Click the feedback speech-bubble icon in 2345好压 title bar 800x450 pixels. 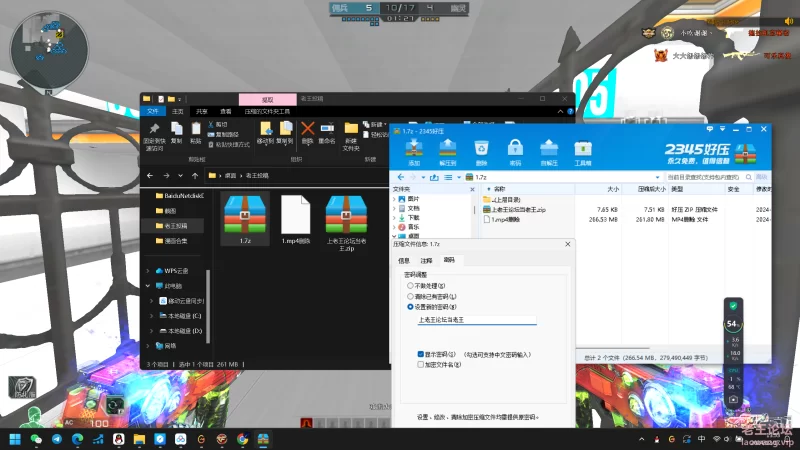[x=709, y=129]
